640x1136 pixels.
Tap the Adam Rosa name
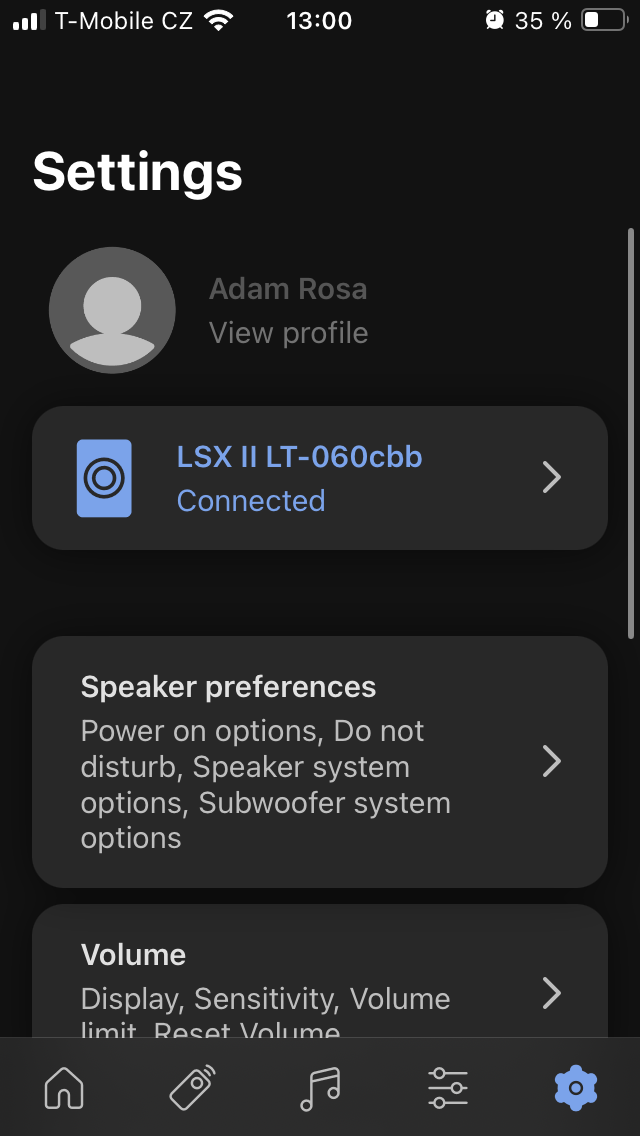click(288, 289)
